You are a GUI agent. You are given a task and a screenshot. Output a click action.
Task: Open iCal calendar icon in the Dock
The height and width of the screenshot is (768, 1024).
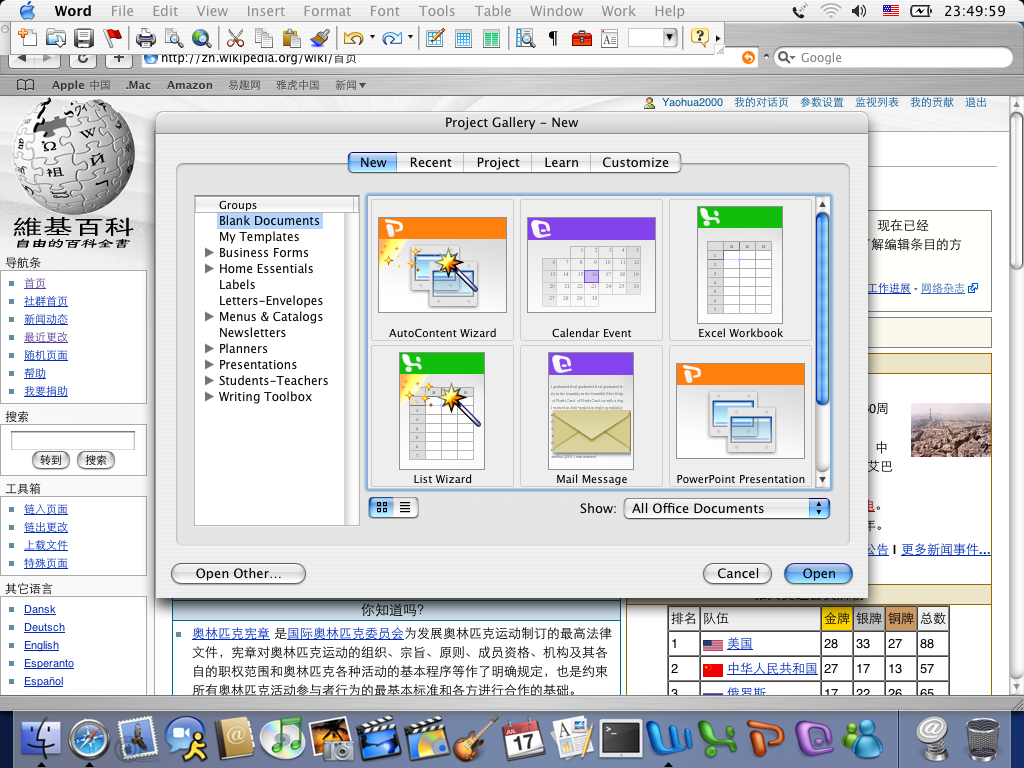click(523, 738)
